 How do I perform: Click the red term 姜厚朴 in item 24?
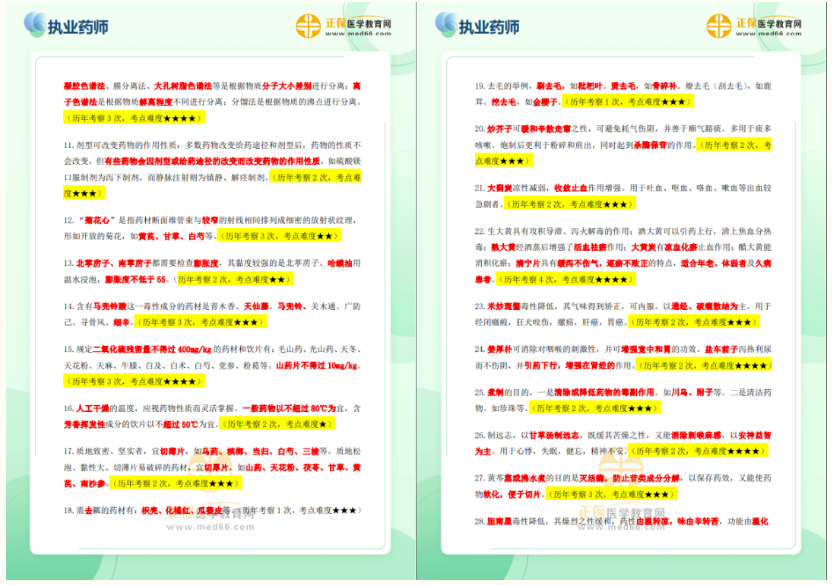coord(500,349)
